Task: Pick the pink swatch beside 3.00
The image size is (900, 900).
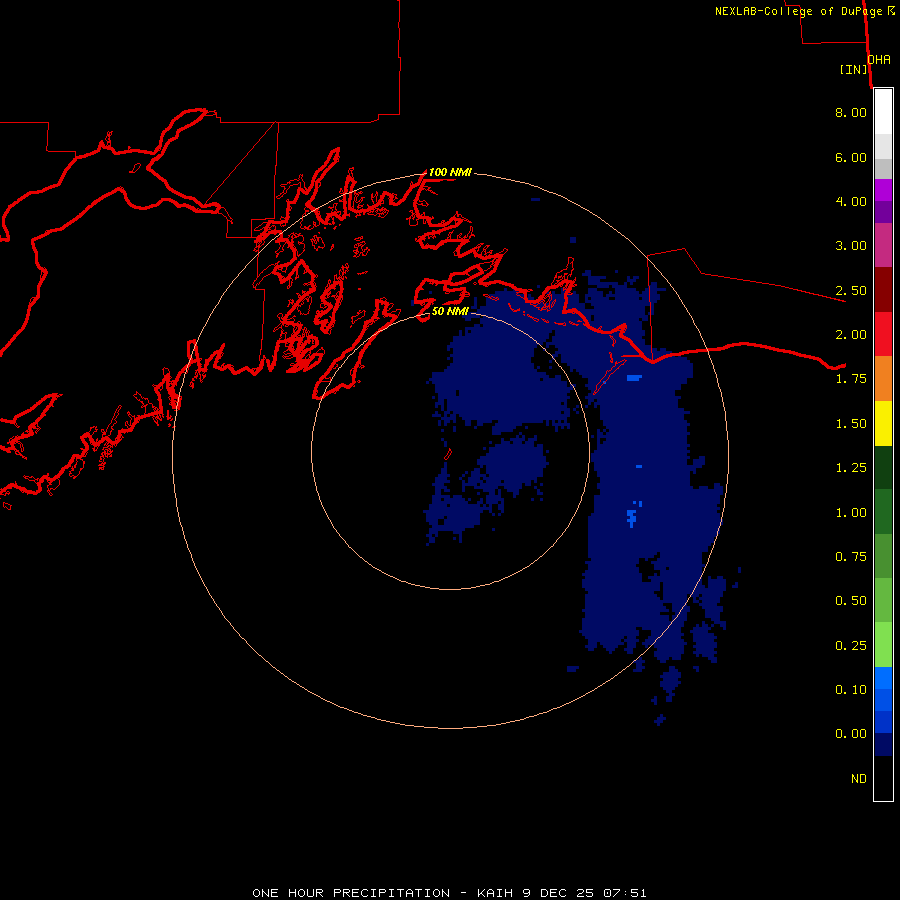Action: (x=883, y=245)
